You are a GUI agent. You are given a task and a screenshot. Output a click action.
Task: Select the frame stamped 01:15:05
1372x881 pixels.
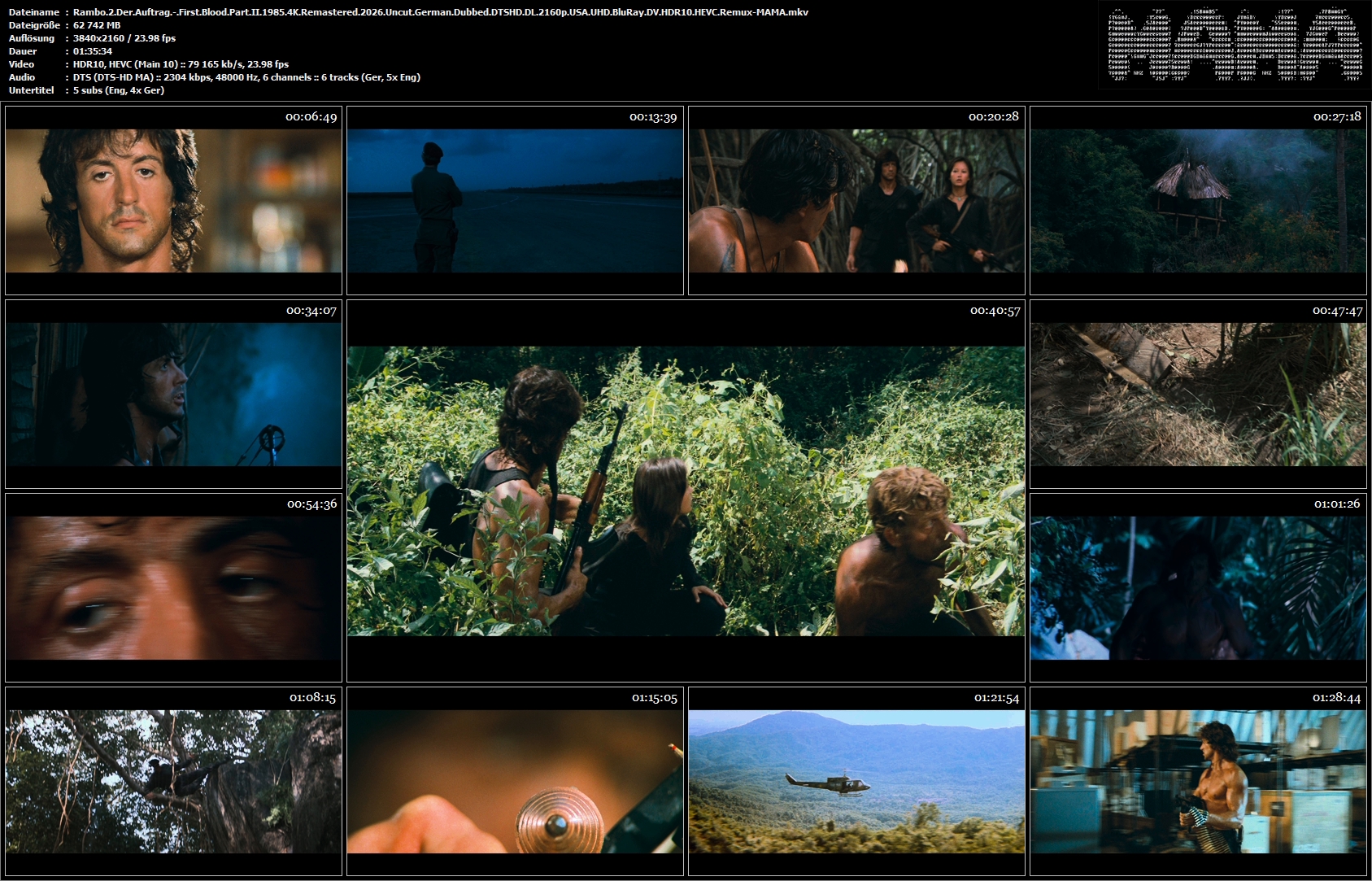515,781
